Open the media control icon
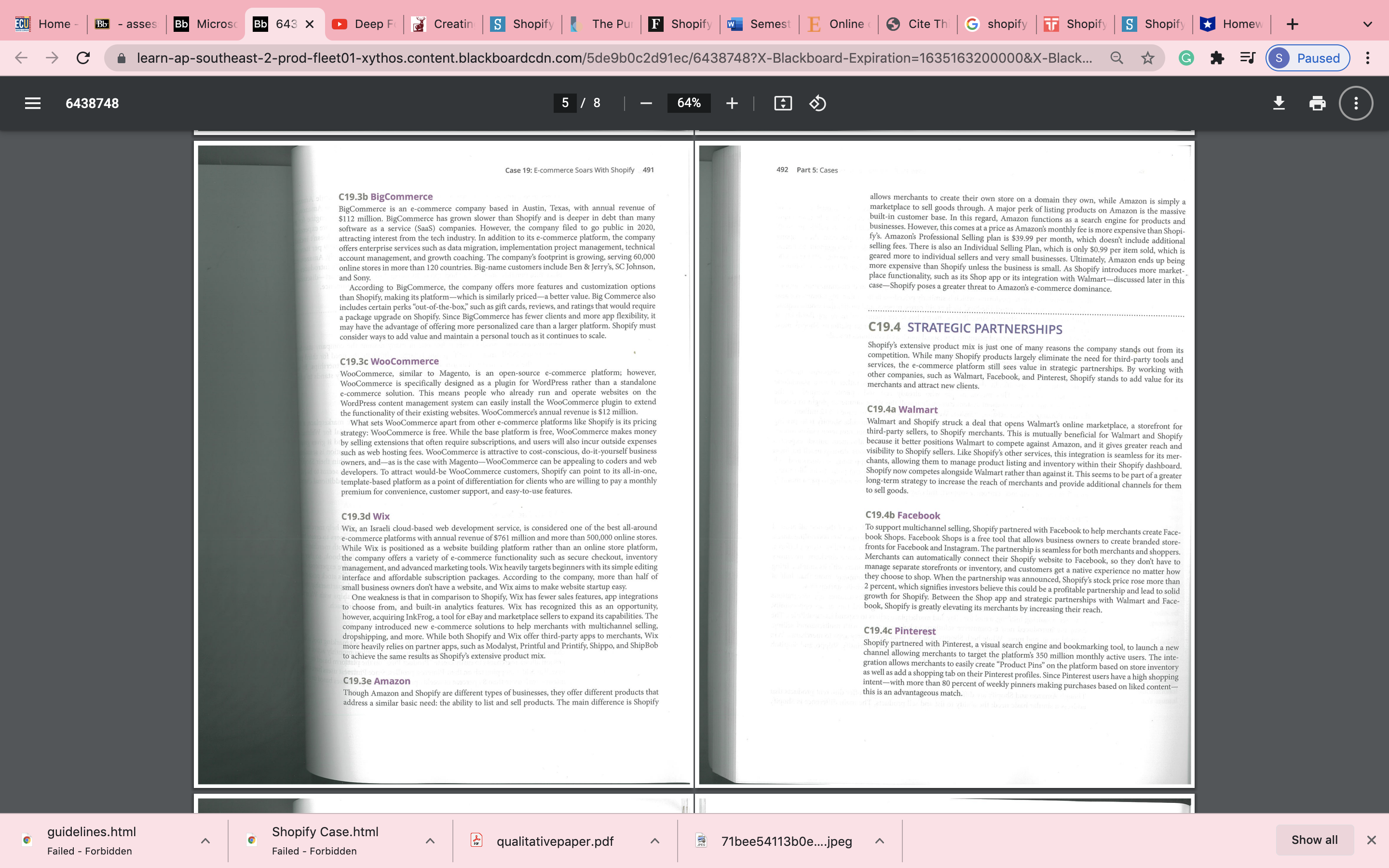The width and height of the screenshot is (1389, 868). click(x=1247, y=58)
